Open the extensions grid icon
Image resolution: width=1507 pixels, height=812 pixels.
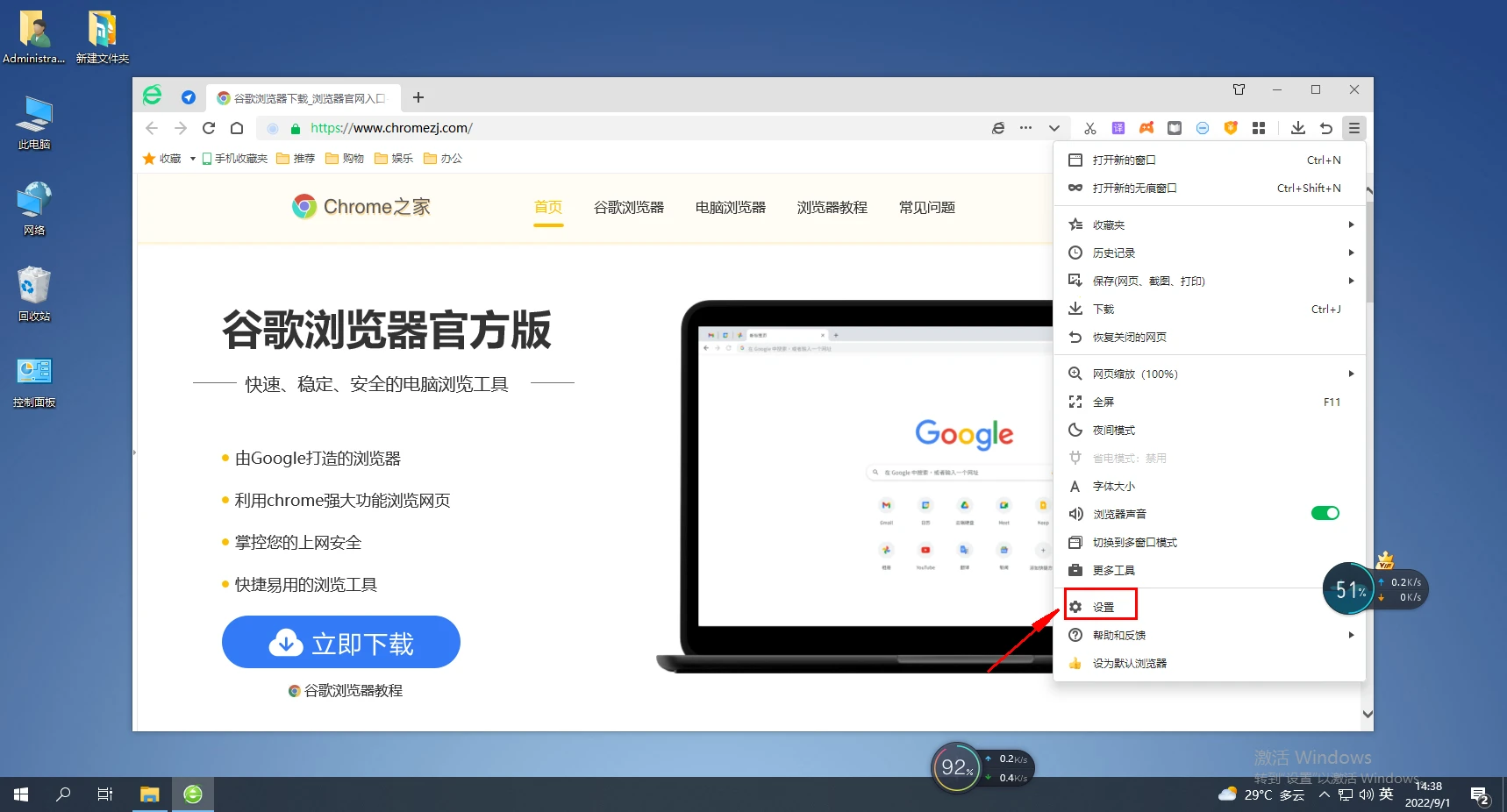(x=1259, y=128)
